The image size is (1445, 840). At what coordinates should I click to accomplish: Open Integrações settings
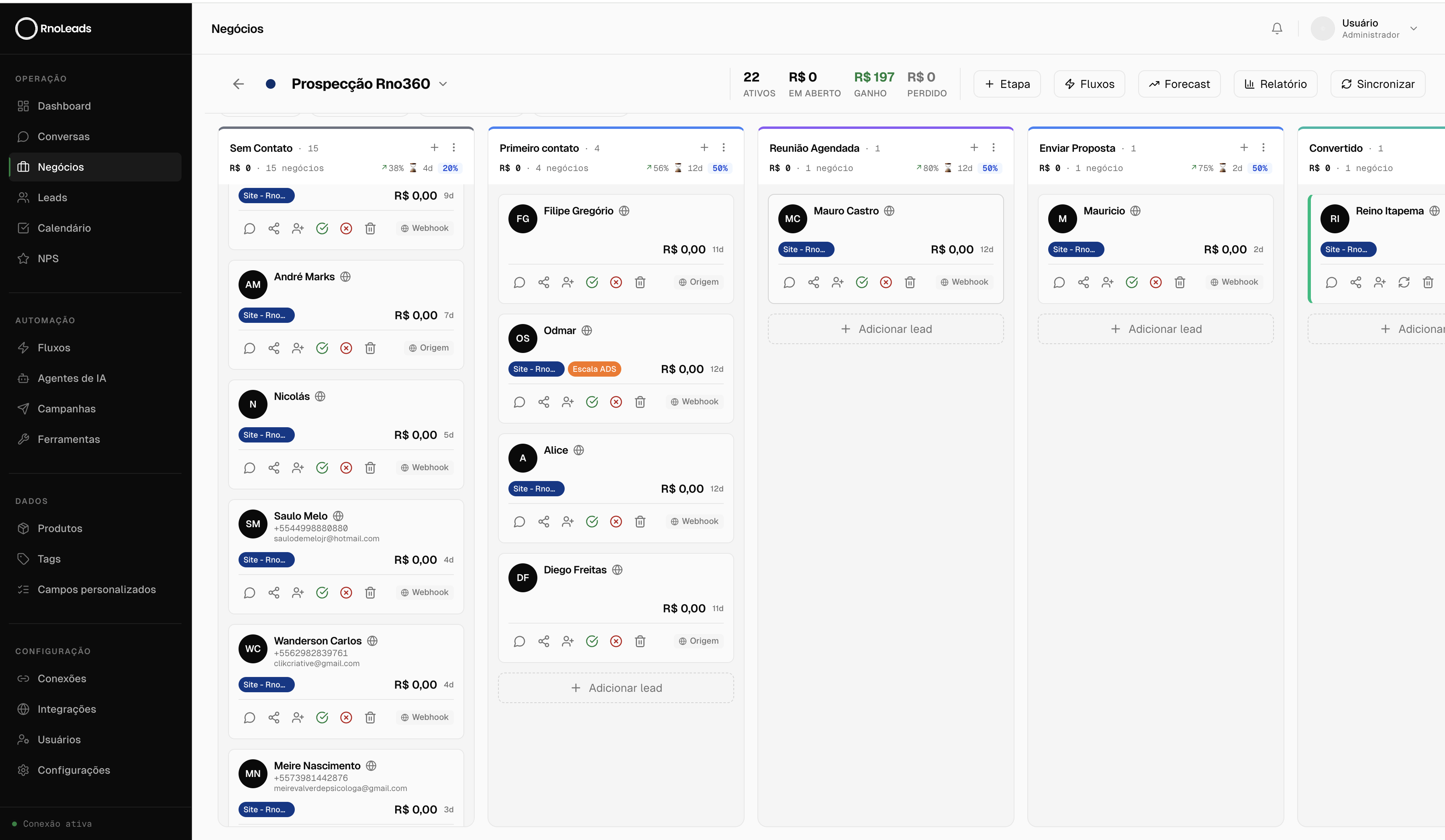tap(95, 709)
